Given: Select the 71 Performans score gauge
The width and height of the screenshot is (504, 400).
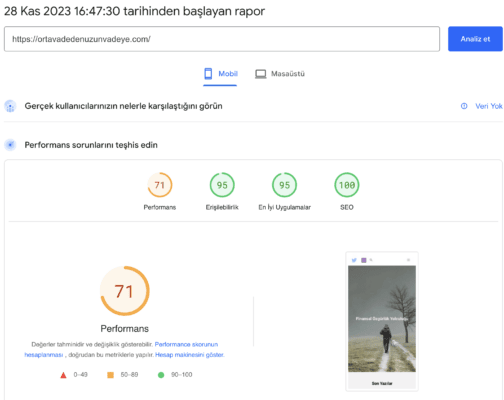Looking at the screenshot, I should [x=160, y=185].
